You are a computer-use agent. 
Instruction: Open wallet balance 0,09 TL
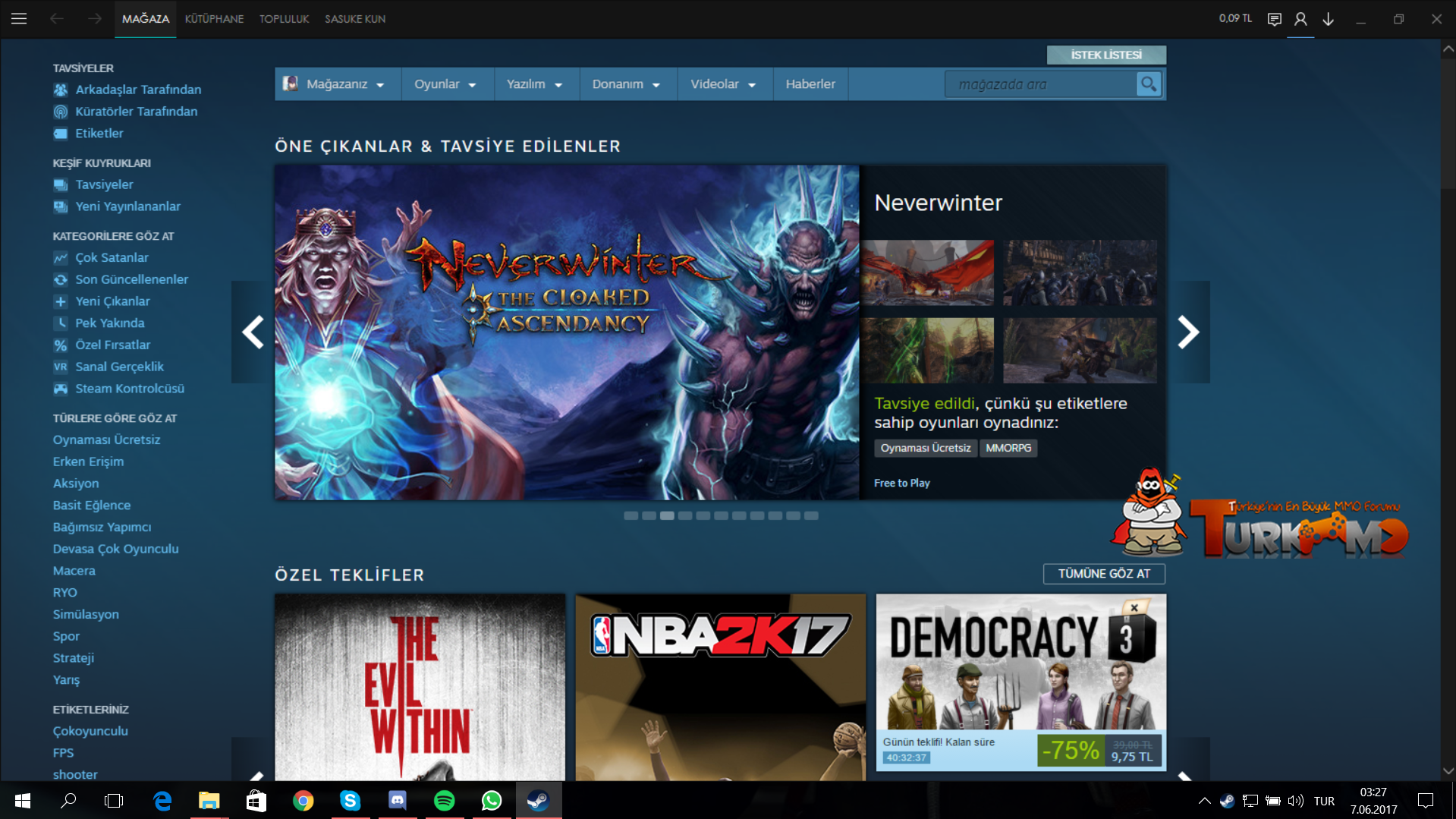pos(1235,18)
